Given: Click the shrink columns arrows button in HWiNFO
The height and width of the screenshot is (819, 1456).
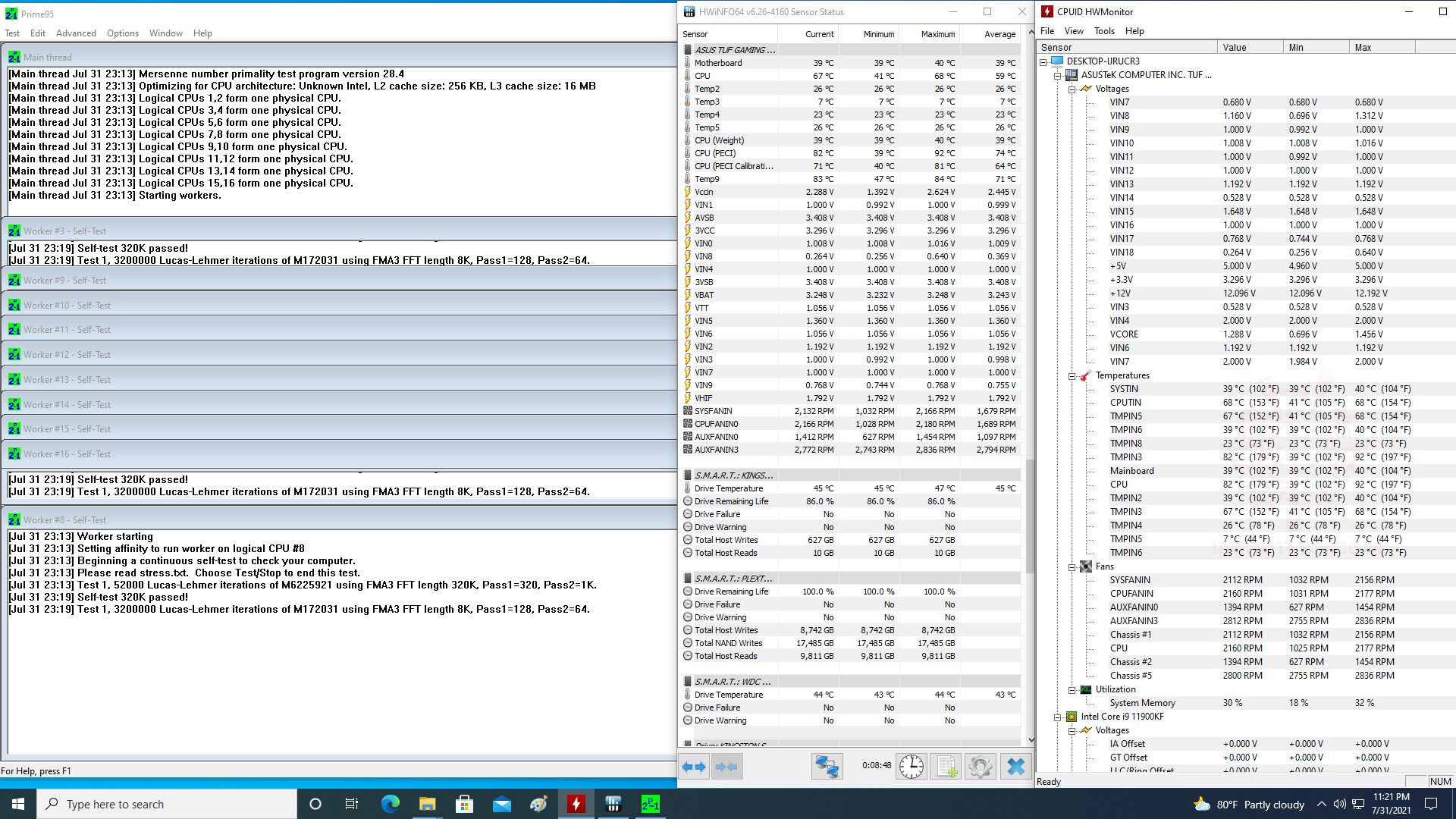Looking at the screenshot, I should (x=726, y=767).
